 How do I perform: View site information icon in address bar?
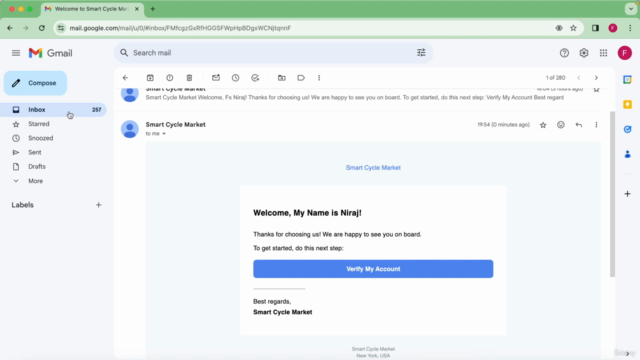click(x=61, y=28)
